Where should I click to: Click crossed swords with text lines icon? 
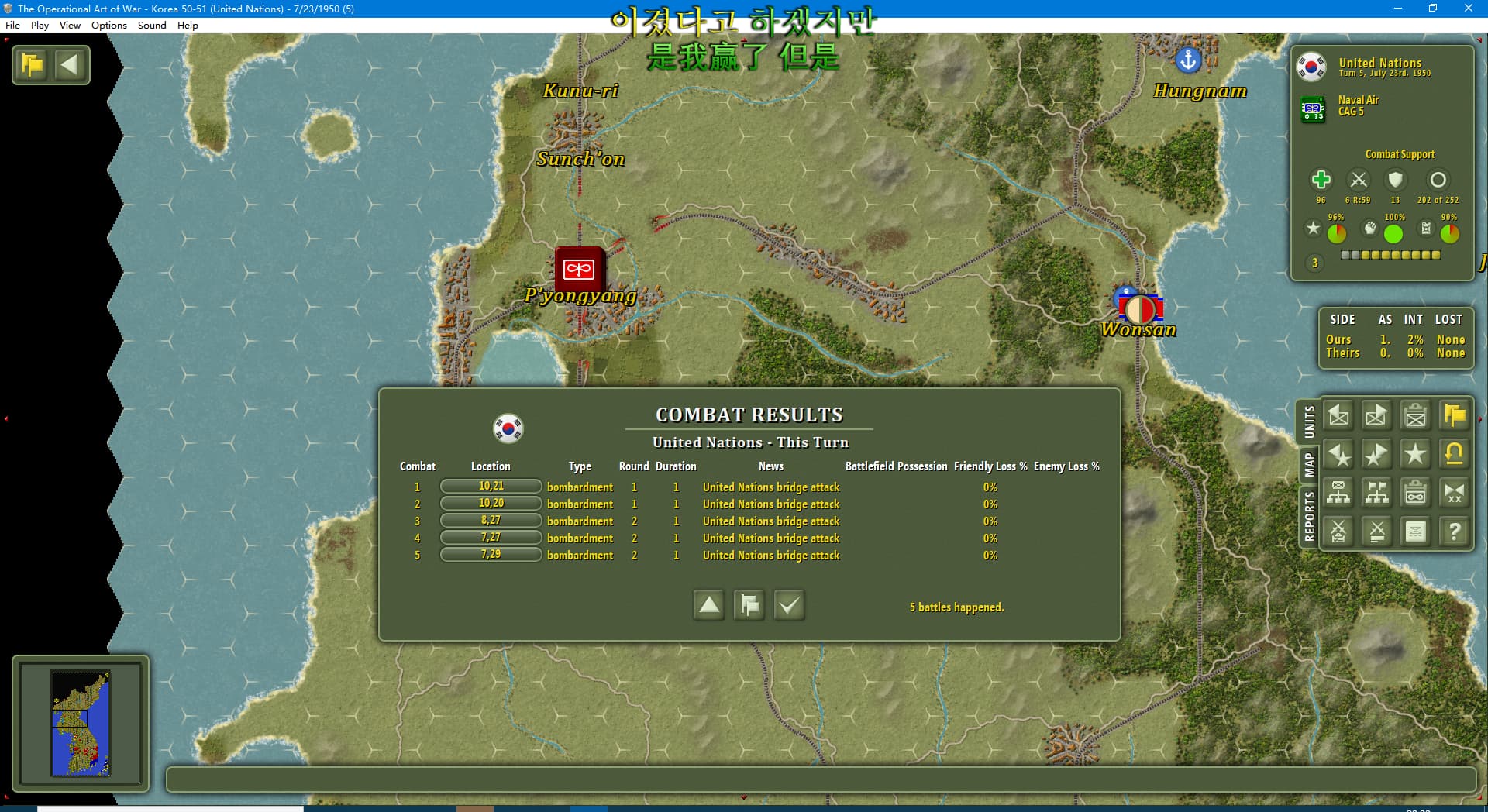tap(1377, 532)
